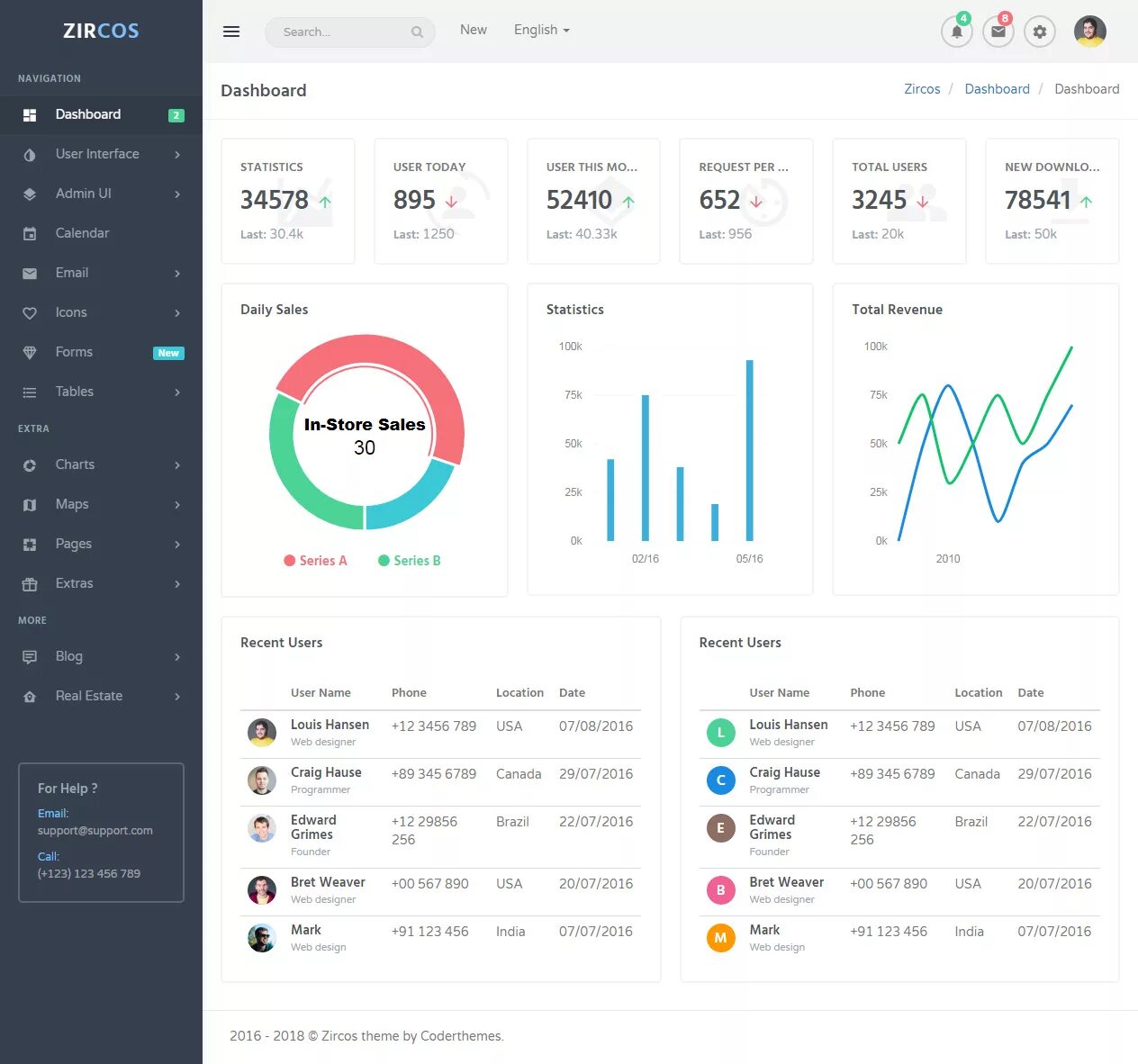The width and height of the screenshot is (1138, 1064).
Task: Click the User Interface drop icon
Action: (x=30, y=155)
